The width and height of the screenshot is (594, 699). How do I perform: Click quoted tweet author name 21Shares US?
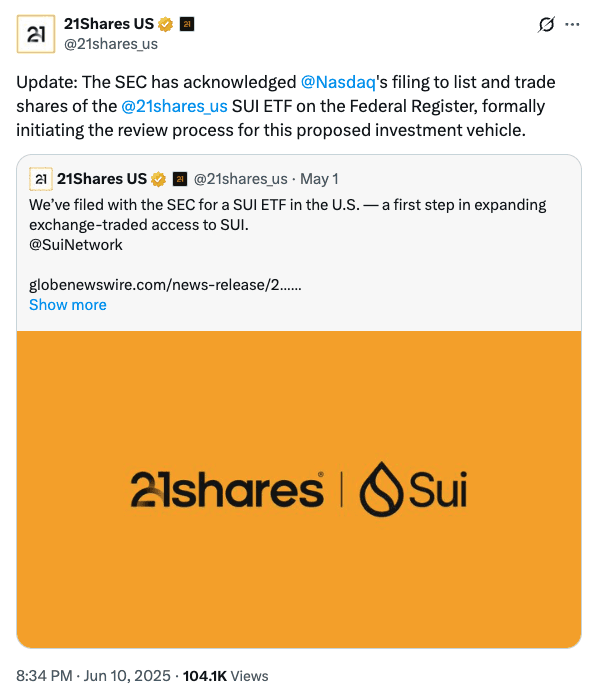click(102, 179)
